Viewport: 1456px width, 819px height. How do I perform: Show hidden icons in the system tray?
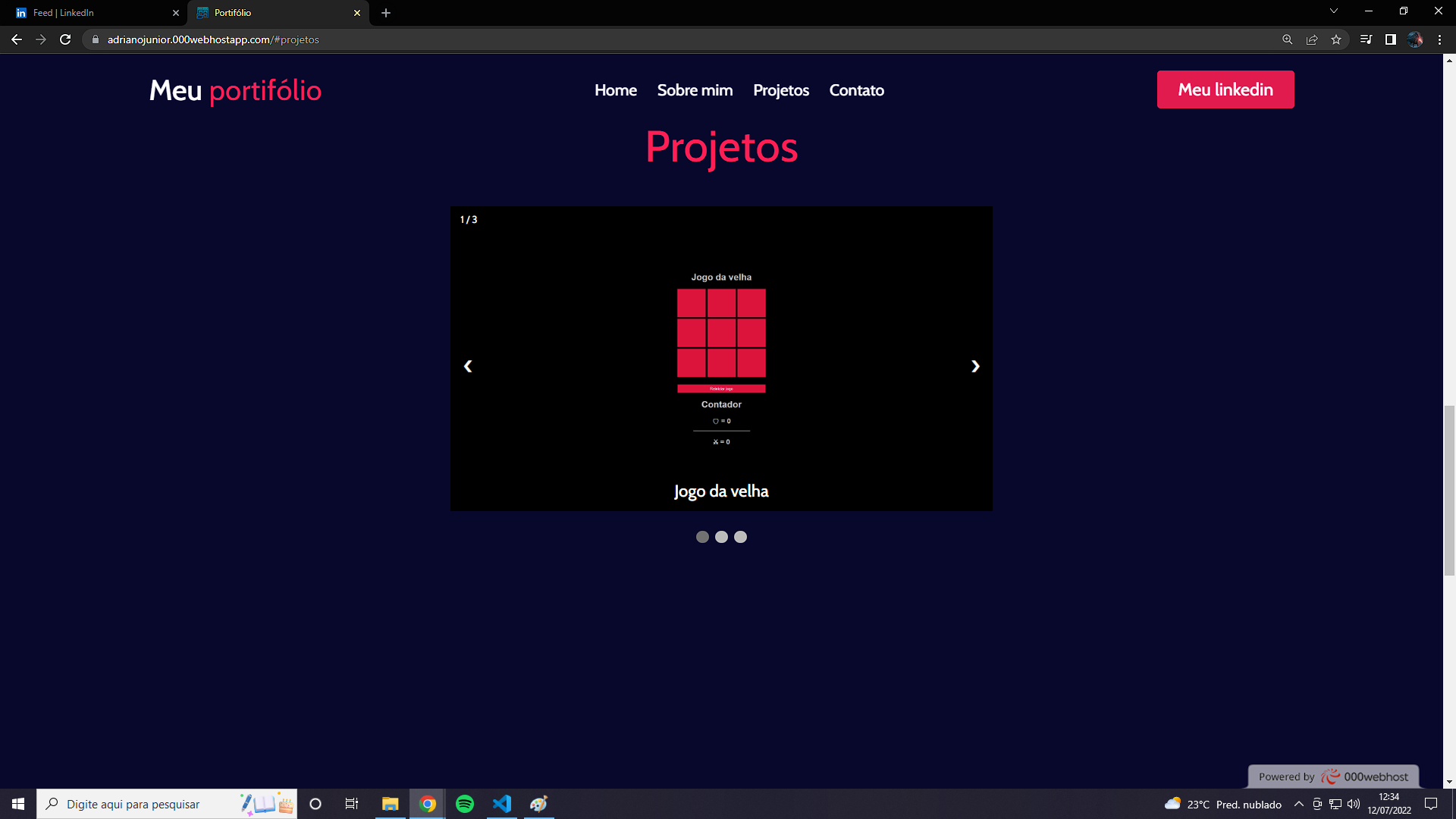1298,804
